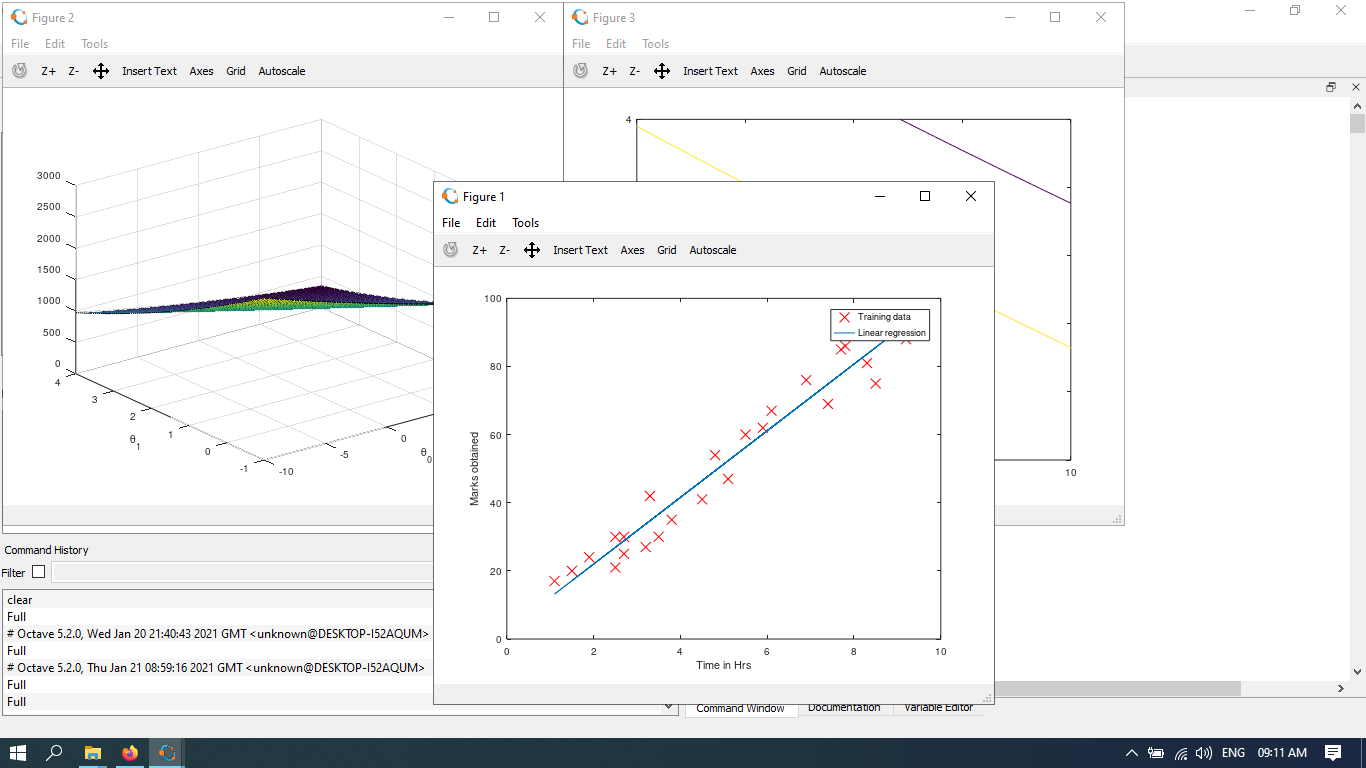Screen dimensions: 1366x768
Task: Click the undock panel icon at top right
Action: pyautogui.click(x=1331, y=87)
